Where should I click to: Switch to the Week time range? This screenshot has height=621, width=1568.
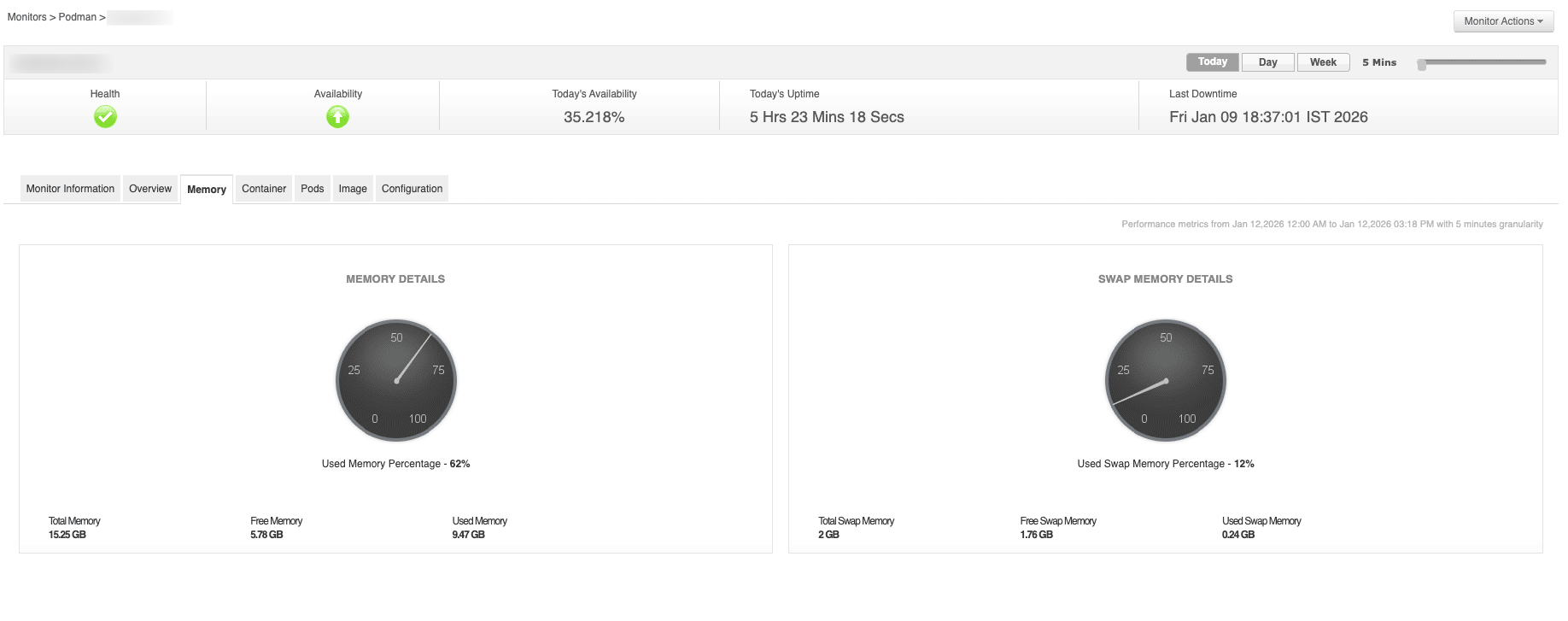(x=1322, y=62)
